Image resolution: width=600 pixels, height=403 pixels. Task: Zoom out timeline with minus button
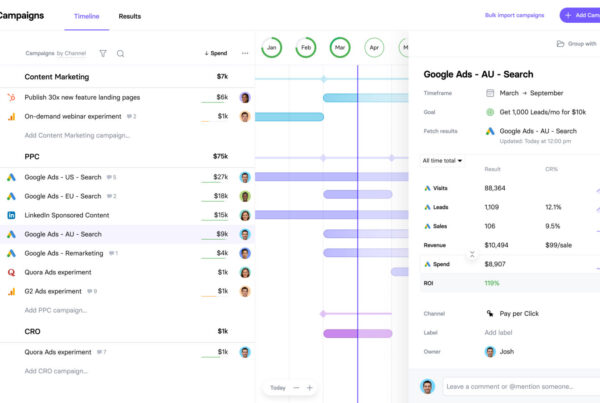(296, 388)
